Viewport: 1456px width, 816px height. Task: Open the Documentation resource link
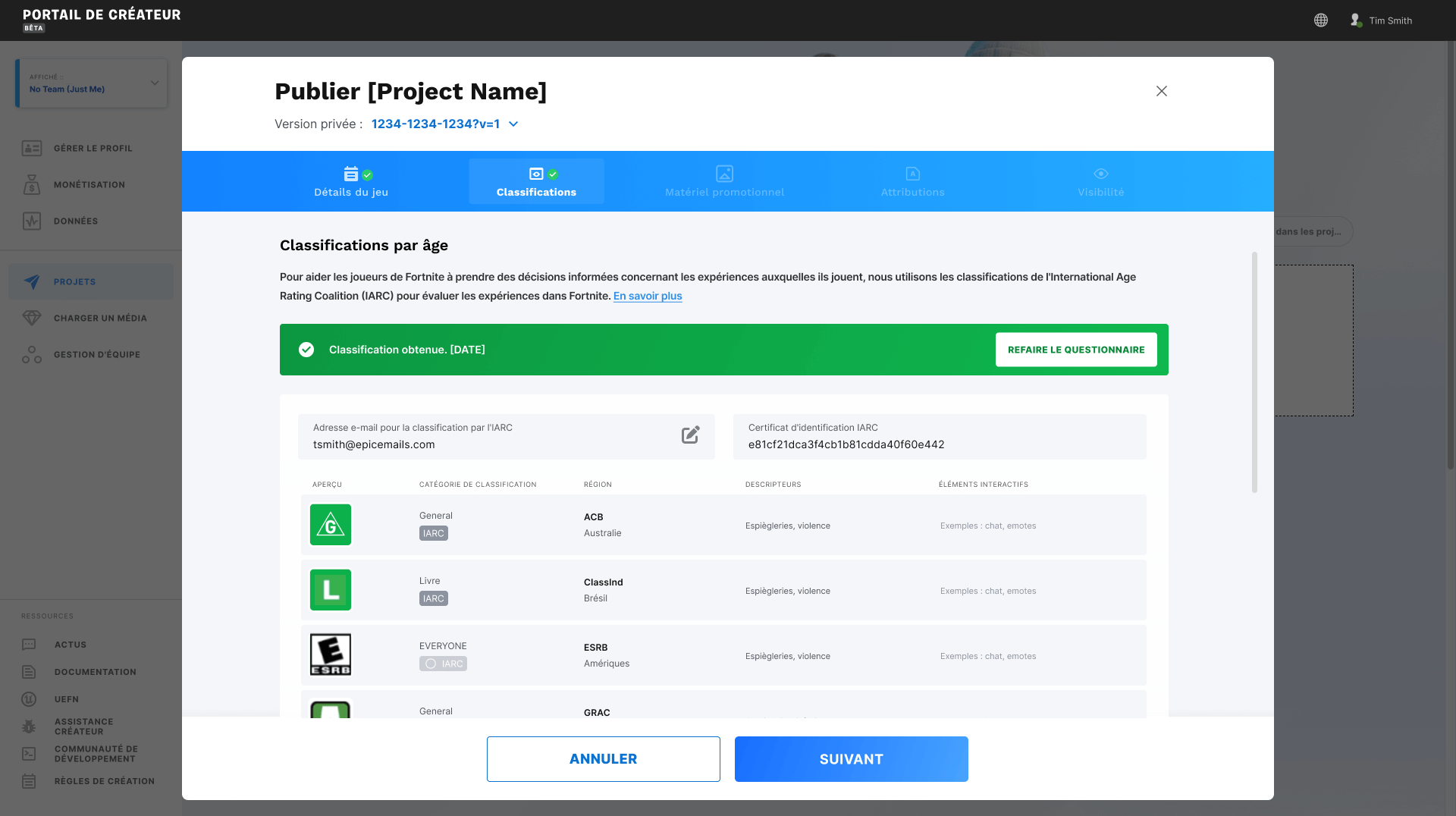coord(96,672)
